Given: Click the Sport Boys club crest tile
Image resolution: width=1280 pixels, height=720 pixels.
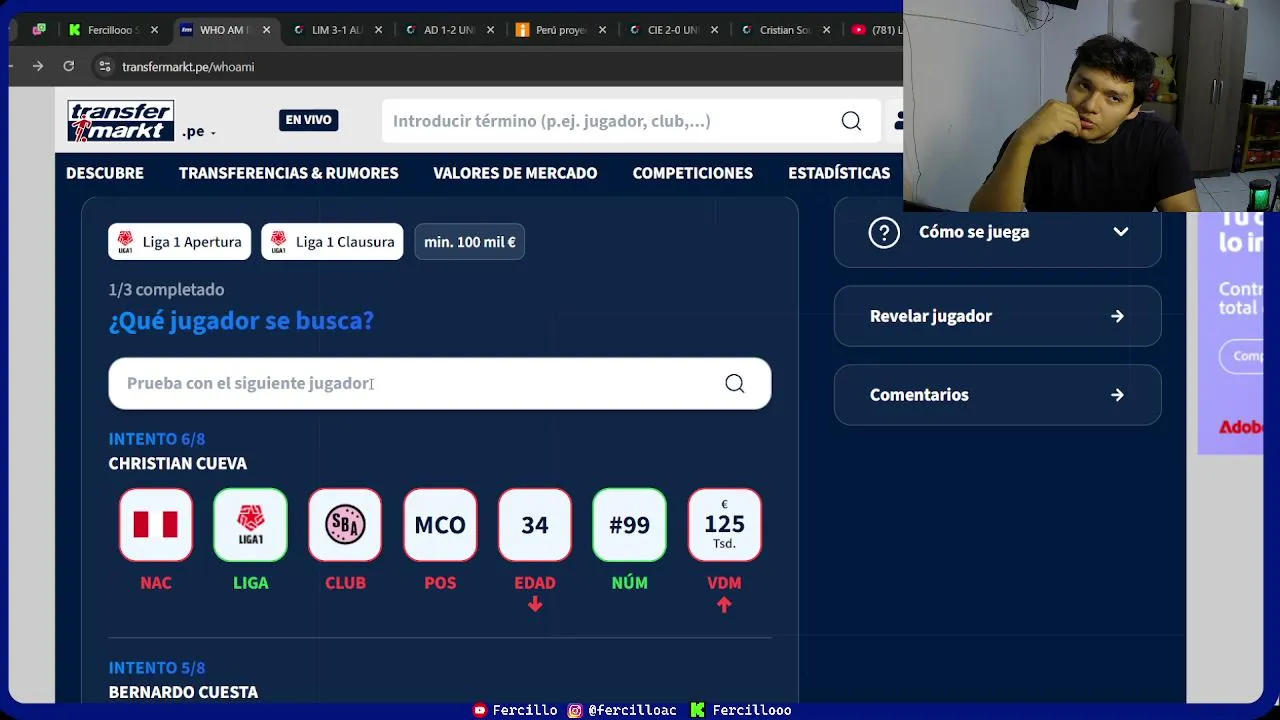Looking at the screenshot, I should pos(345,525).
